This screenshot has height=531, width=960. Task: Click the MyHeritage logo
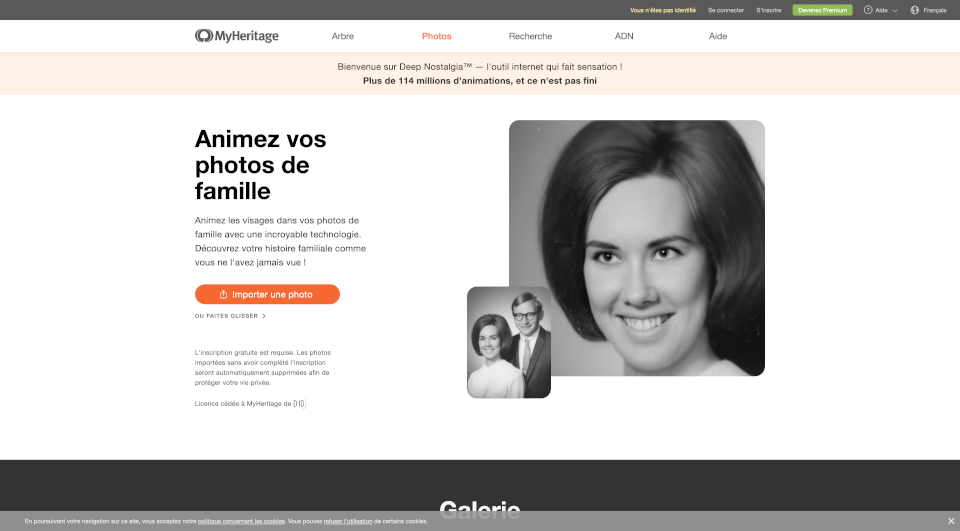click(236, 36)
